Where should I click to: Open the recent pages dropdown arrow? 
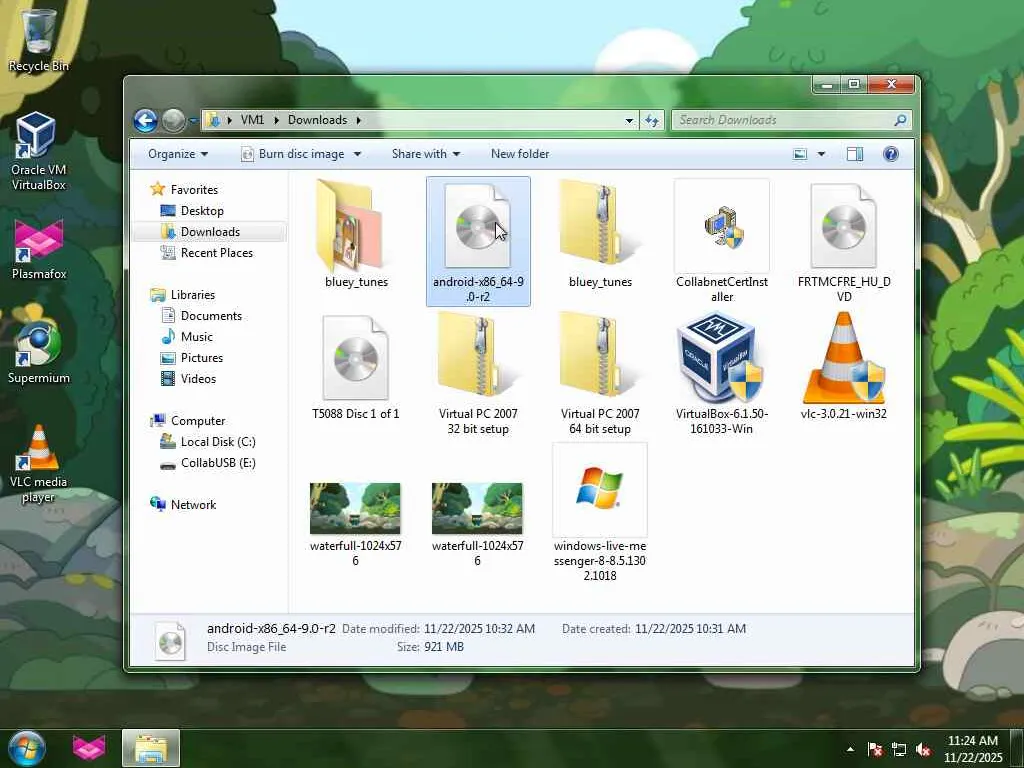coord(193,120)
